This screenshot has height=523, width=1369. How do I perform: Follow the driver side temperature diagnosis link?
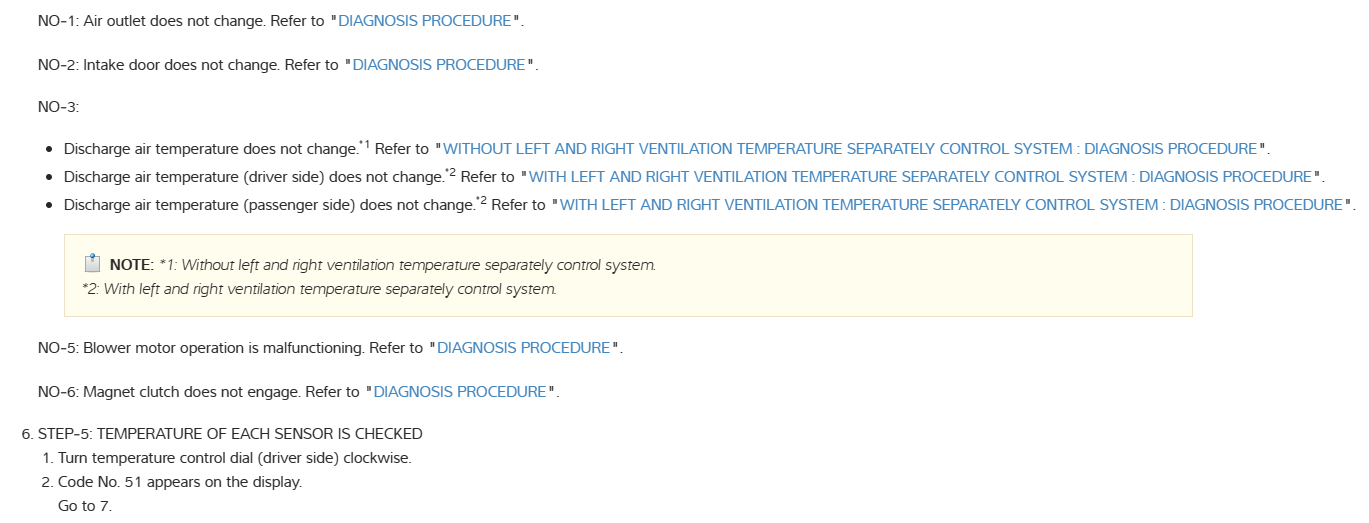click(919, 177)
